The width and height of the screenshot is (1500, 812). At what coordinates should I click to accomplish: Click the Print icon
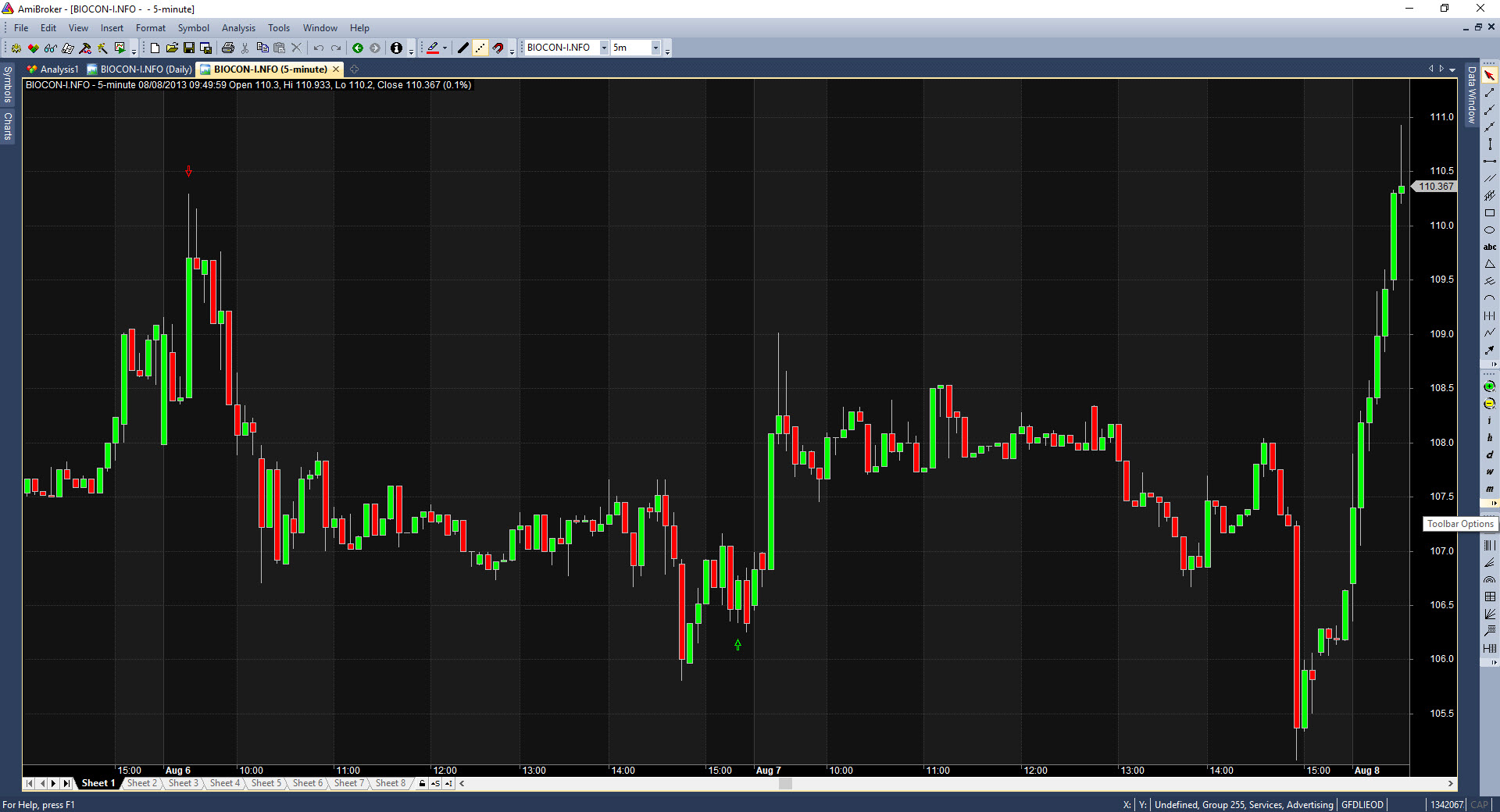click(x=228, y=48)
